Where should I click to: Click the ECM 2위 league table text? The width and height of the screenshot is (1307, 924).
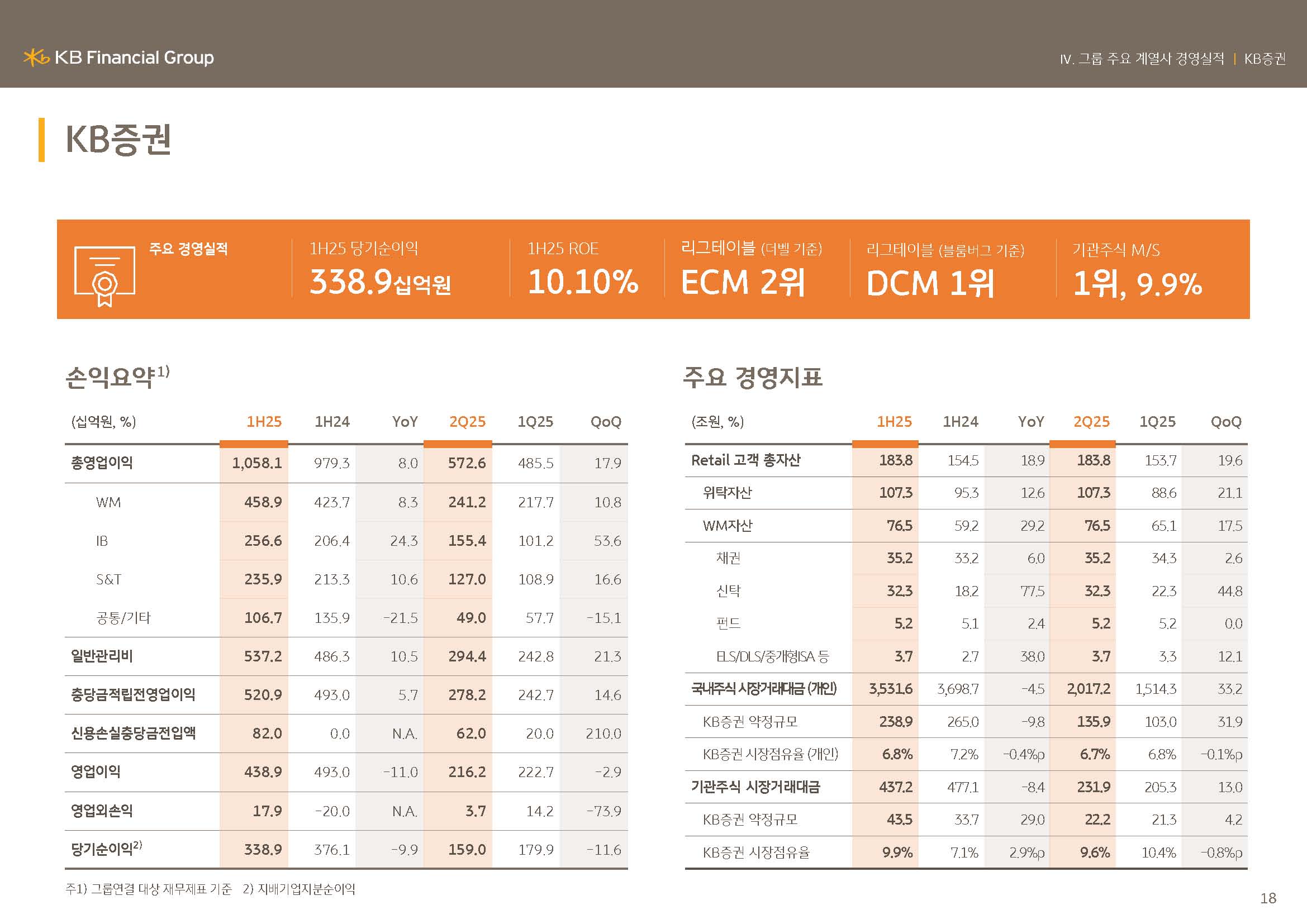[743, 282]
